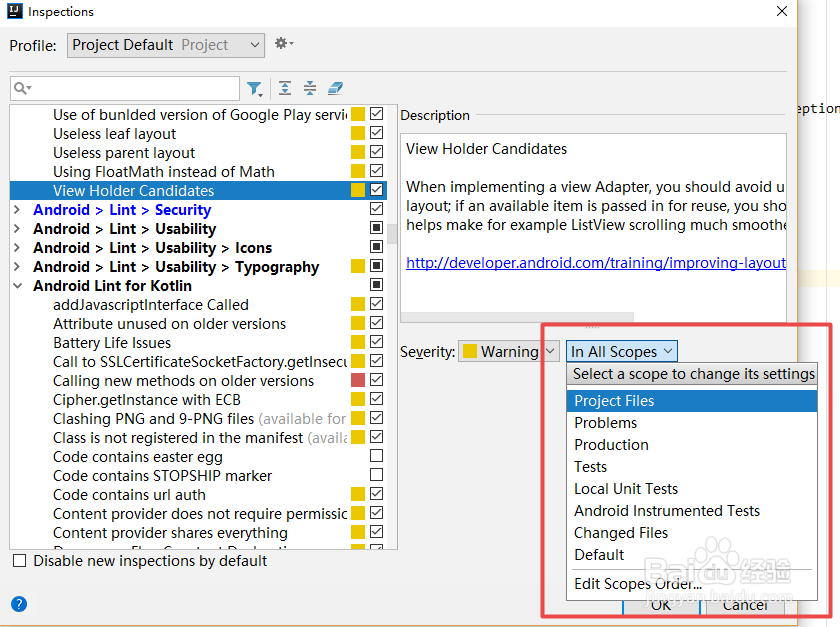
Task: Click the reset (eraser) toolbar icon
Action: [334, 89]
